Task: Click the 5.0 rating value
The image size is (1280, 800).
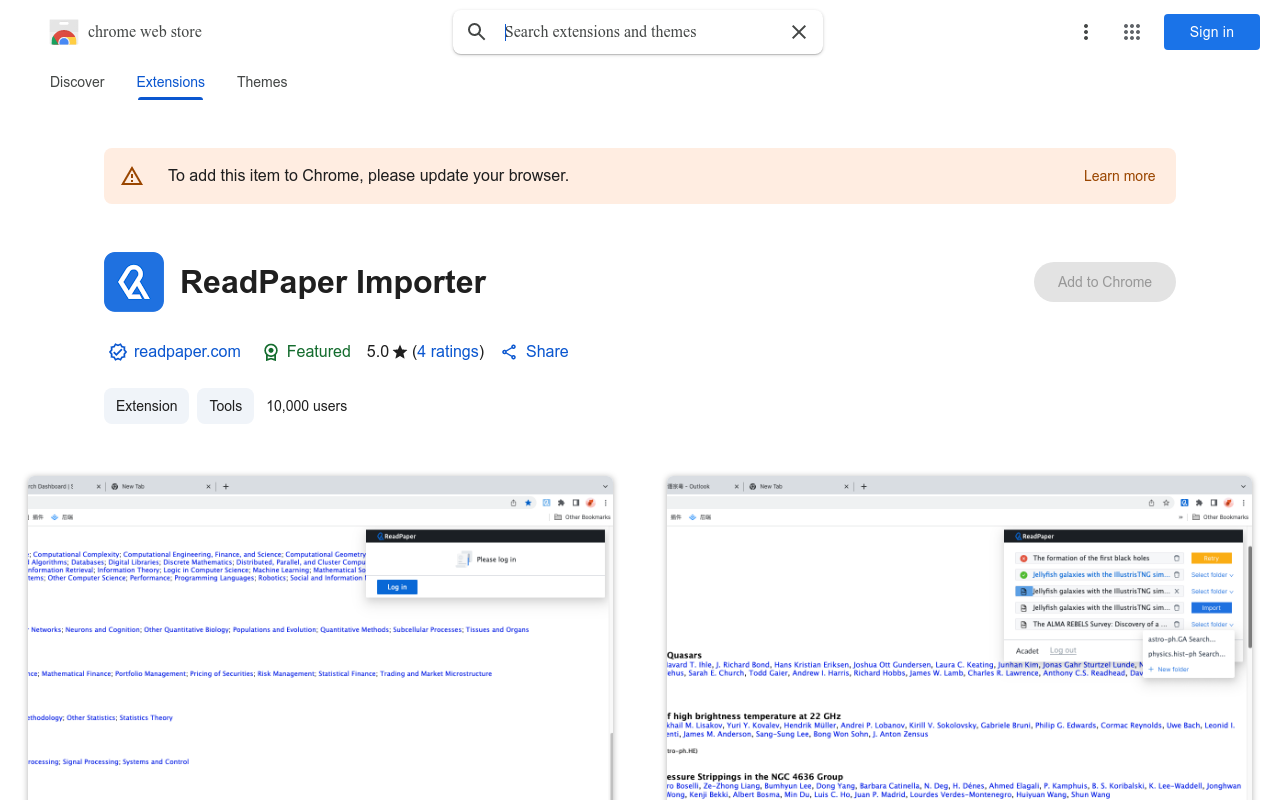Action: pos(378,352)
